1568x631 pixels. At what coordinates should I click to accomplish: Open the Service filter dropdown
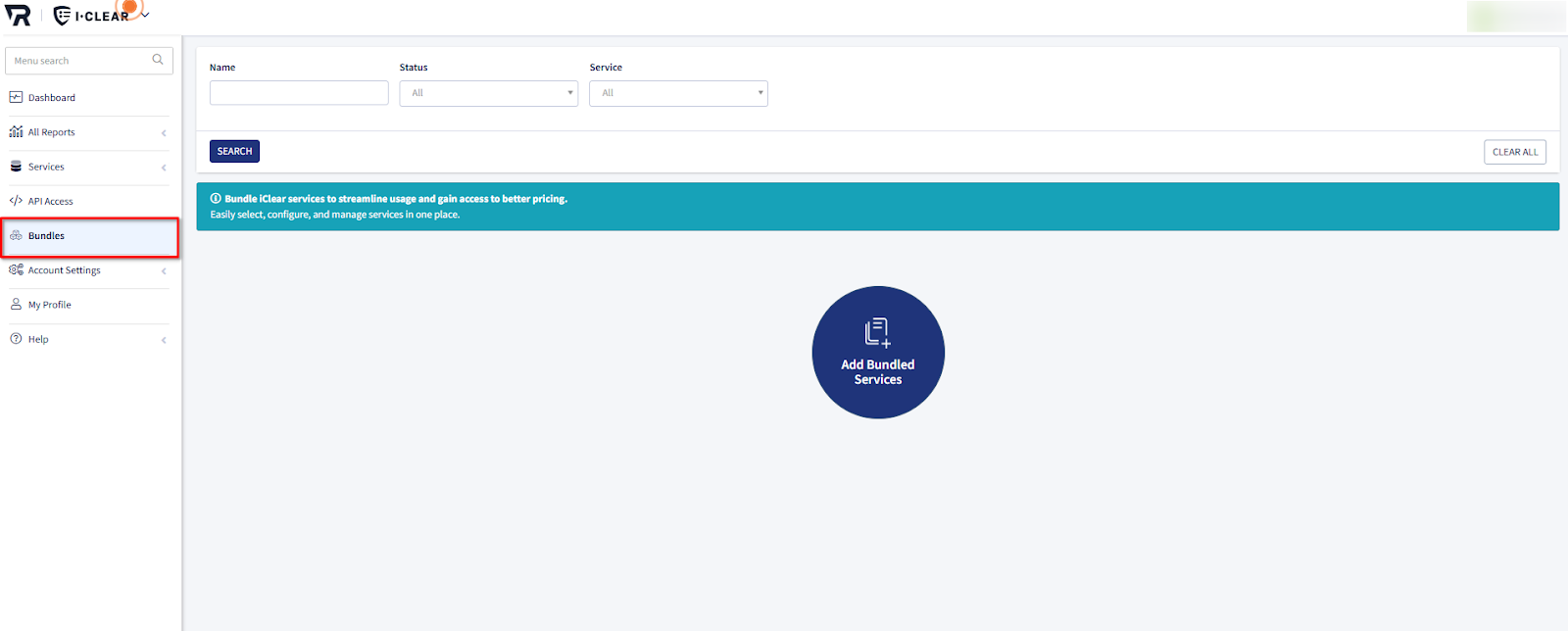(x=678, y=93)
